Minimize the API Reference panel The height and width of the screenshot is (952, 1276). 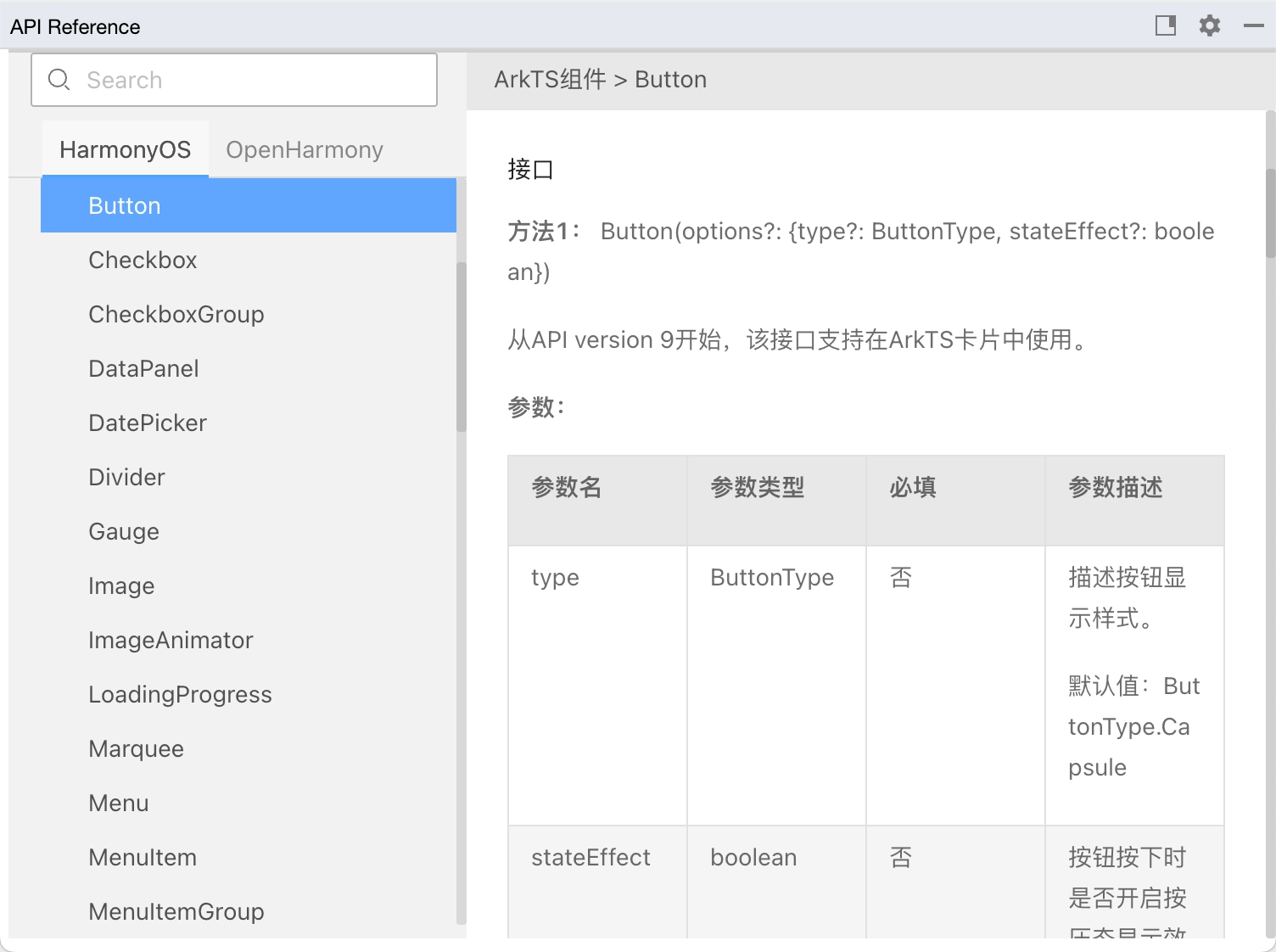pyautogui.click(x=1253, y=26)
